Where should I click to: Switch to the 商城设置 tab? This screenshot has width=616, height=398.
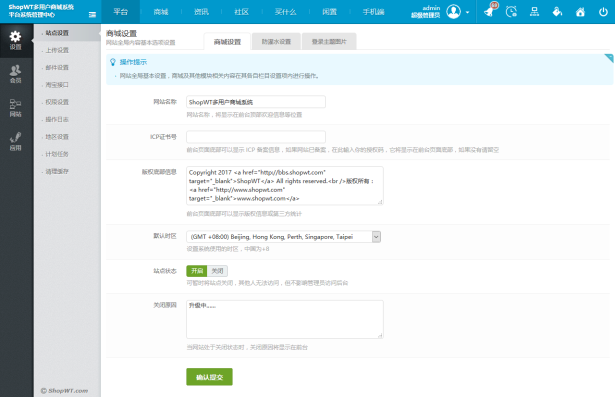point(227,42)
